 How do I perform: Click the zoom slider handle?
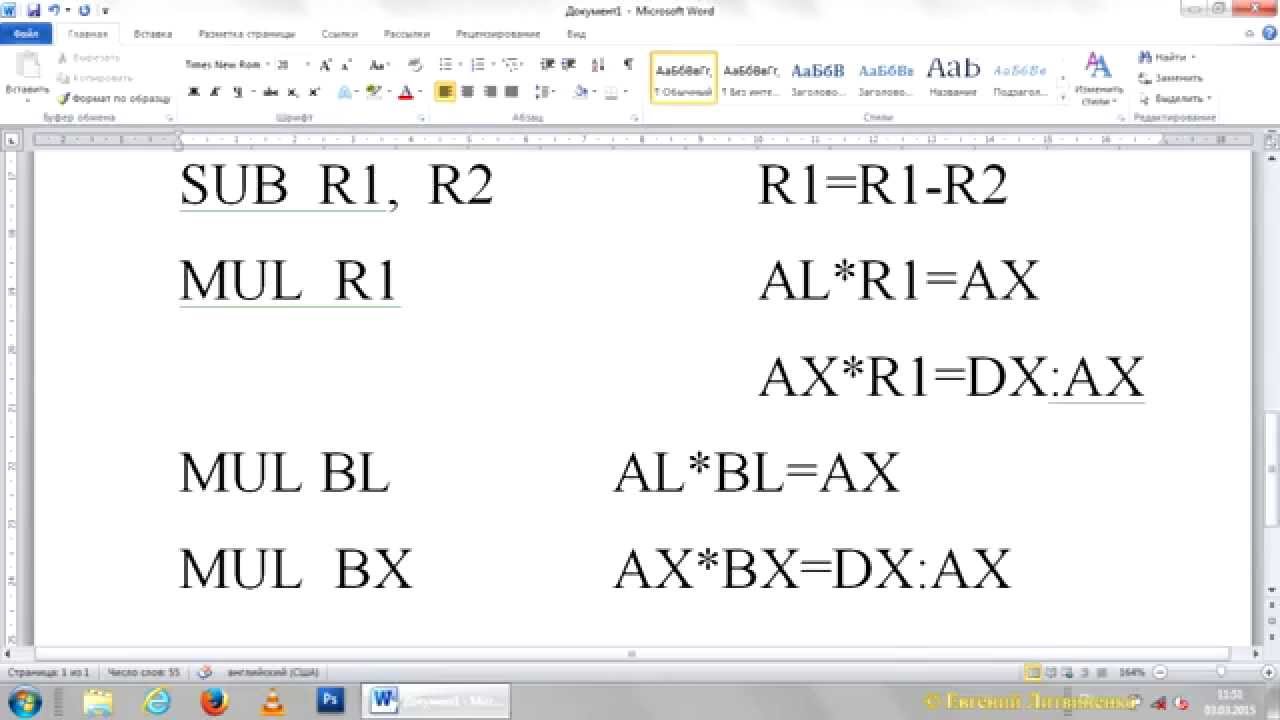coord(1221,672)
